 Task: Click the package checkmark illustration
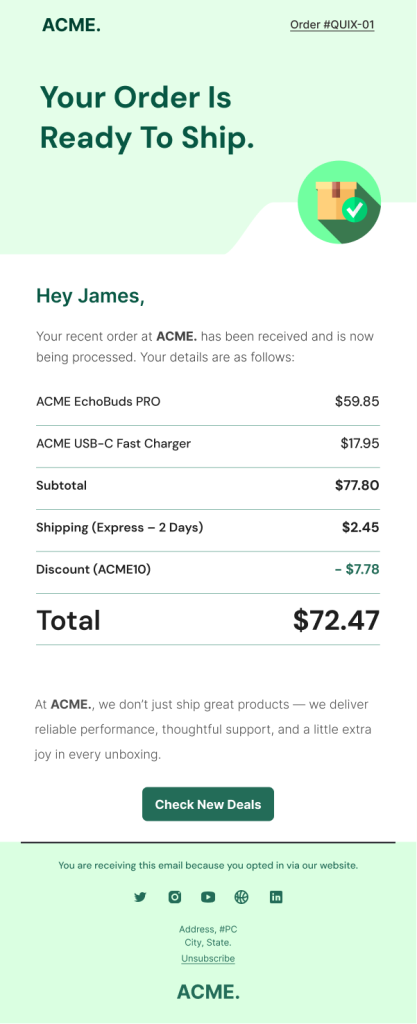[x=339, y=202]
